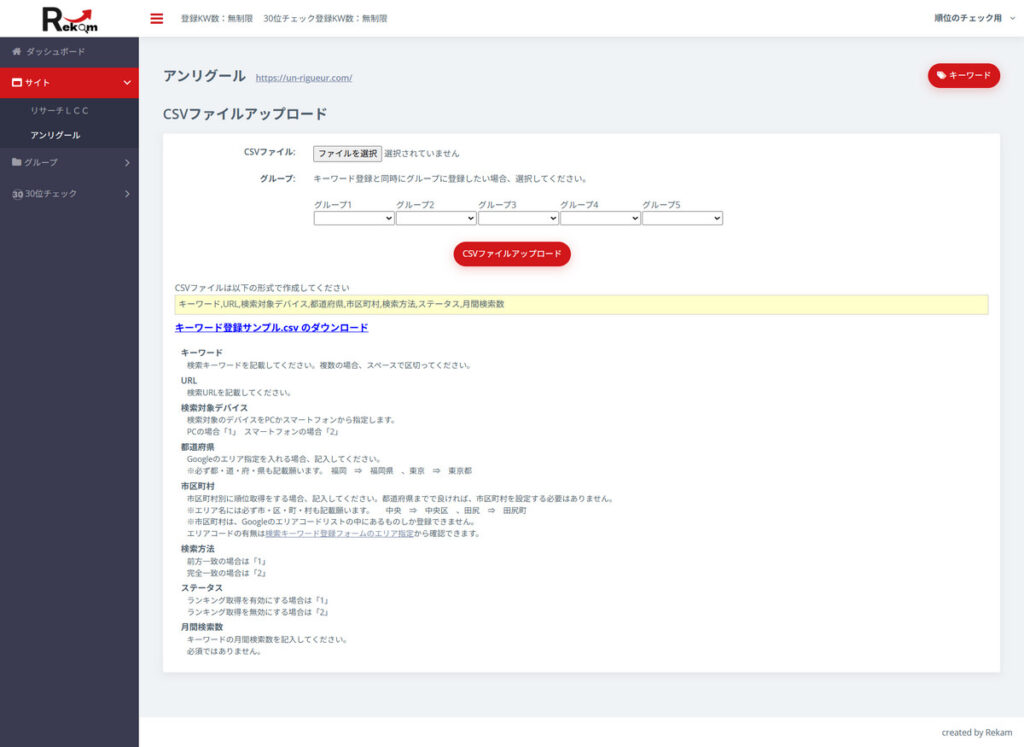This screenshot has height=747, width=1024.
Task: Download the キーワード登録サンプル.csv link
Action: tap(271, 328)
